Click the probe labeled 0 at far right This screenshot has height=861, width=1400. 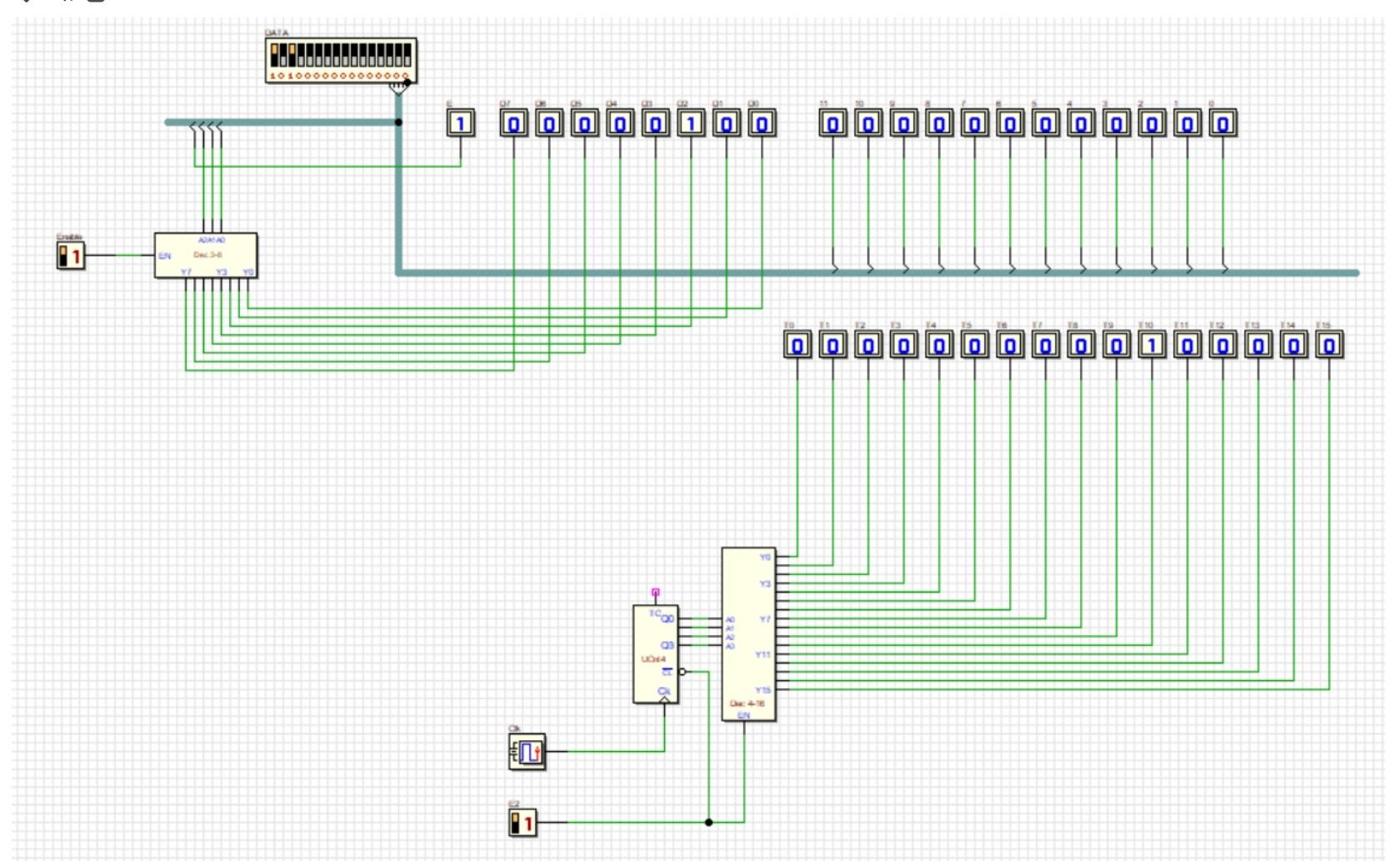pos(1221,125)
